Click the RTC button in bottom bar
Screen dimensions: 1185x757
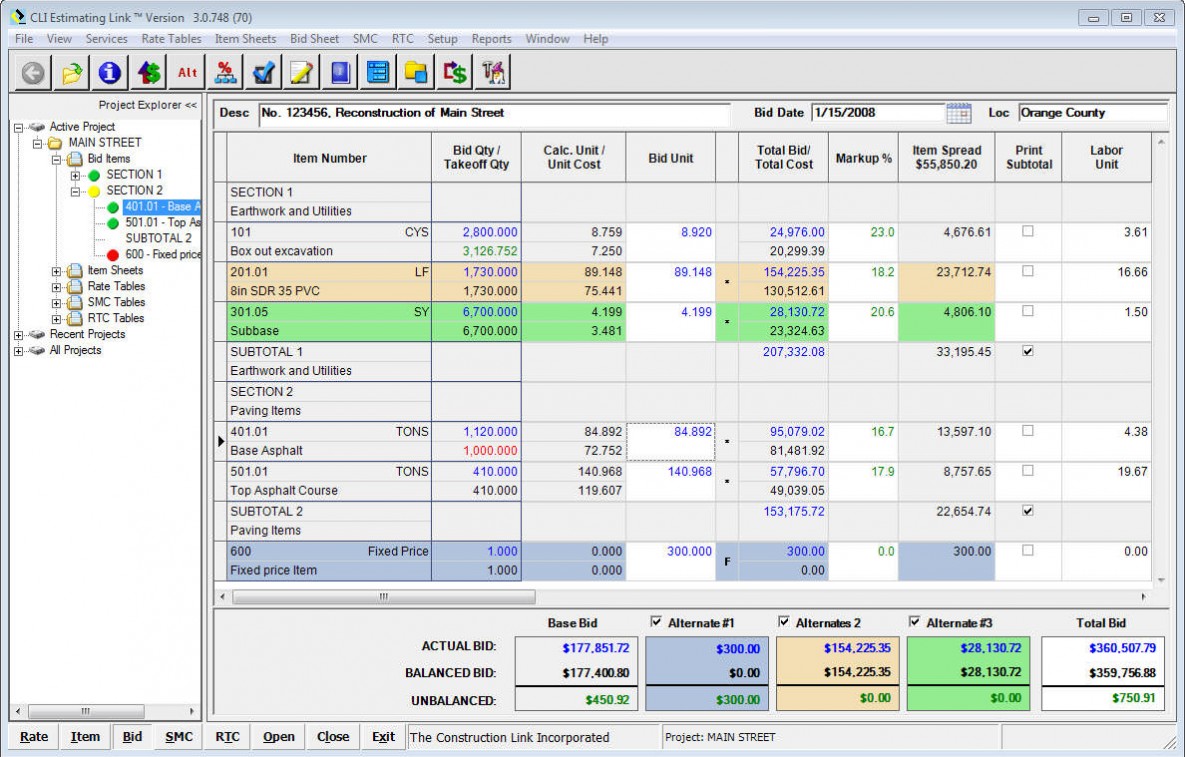pyautogui.click(x=227, y=737)
